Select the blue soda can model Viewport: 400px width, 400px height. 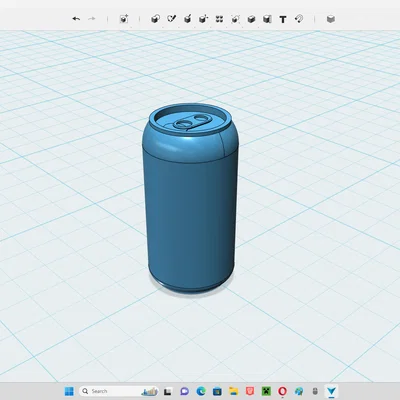click(x=190, y=200)
